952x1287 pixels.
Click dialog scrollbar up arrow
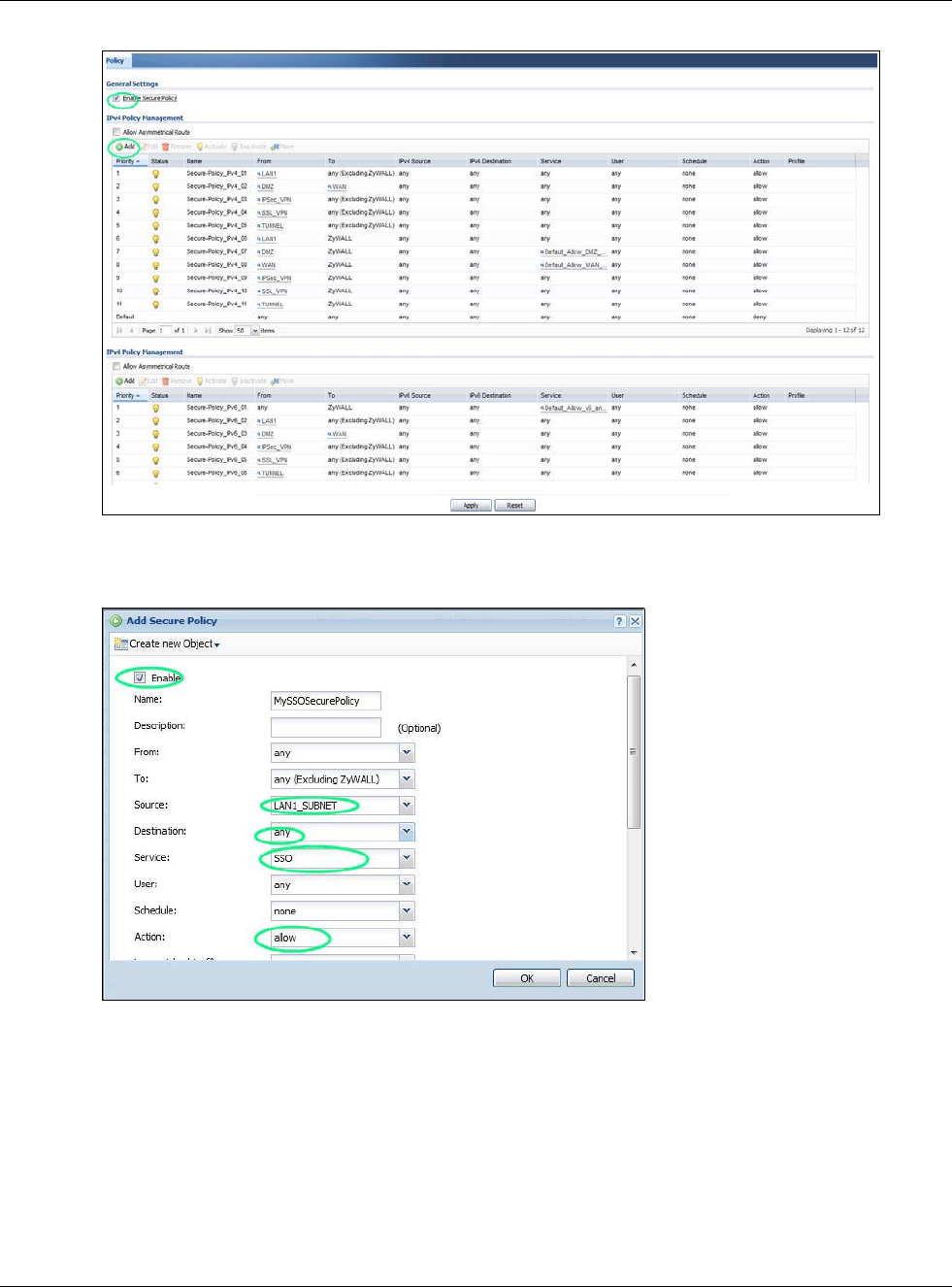[634, 666]
